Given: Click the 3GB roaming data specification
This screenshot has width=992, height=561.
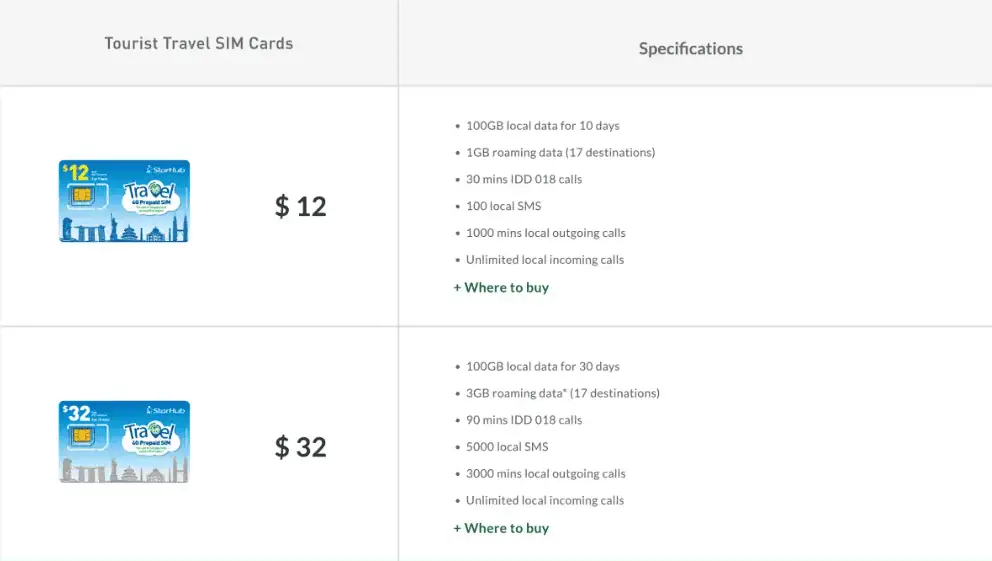Looking at the screenshot, I should coord(562,394).
